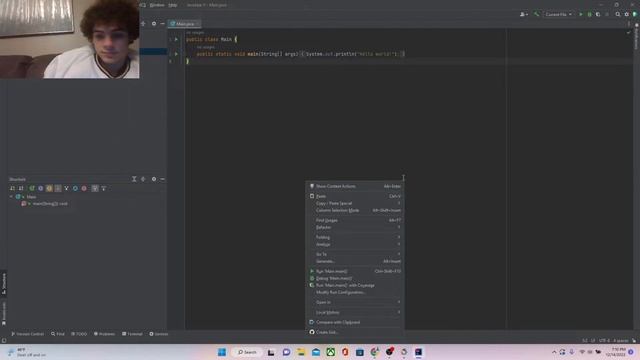Image resolution: width=640 pixels, height=360 pixels.
Task: Open the user account icon dropdown
Action: 524,14
